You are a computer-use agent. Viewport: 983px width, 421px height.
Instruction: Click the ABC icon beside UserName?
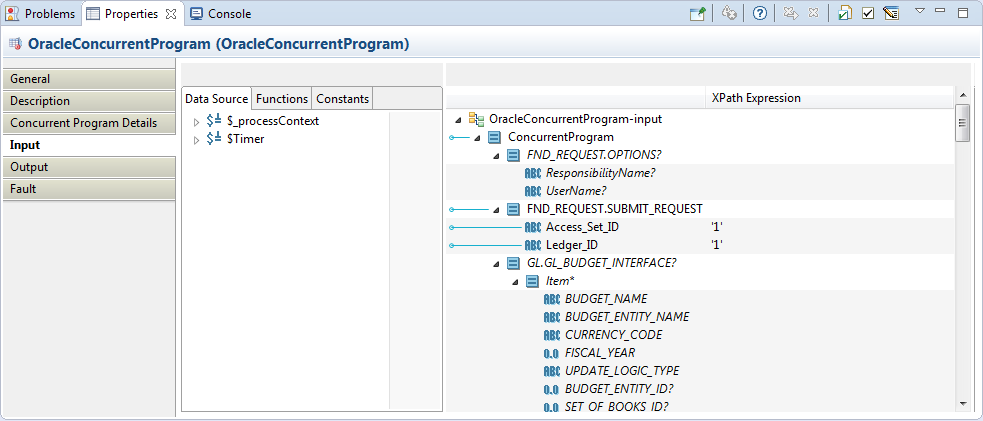coord(532,190)
